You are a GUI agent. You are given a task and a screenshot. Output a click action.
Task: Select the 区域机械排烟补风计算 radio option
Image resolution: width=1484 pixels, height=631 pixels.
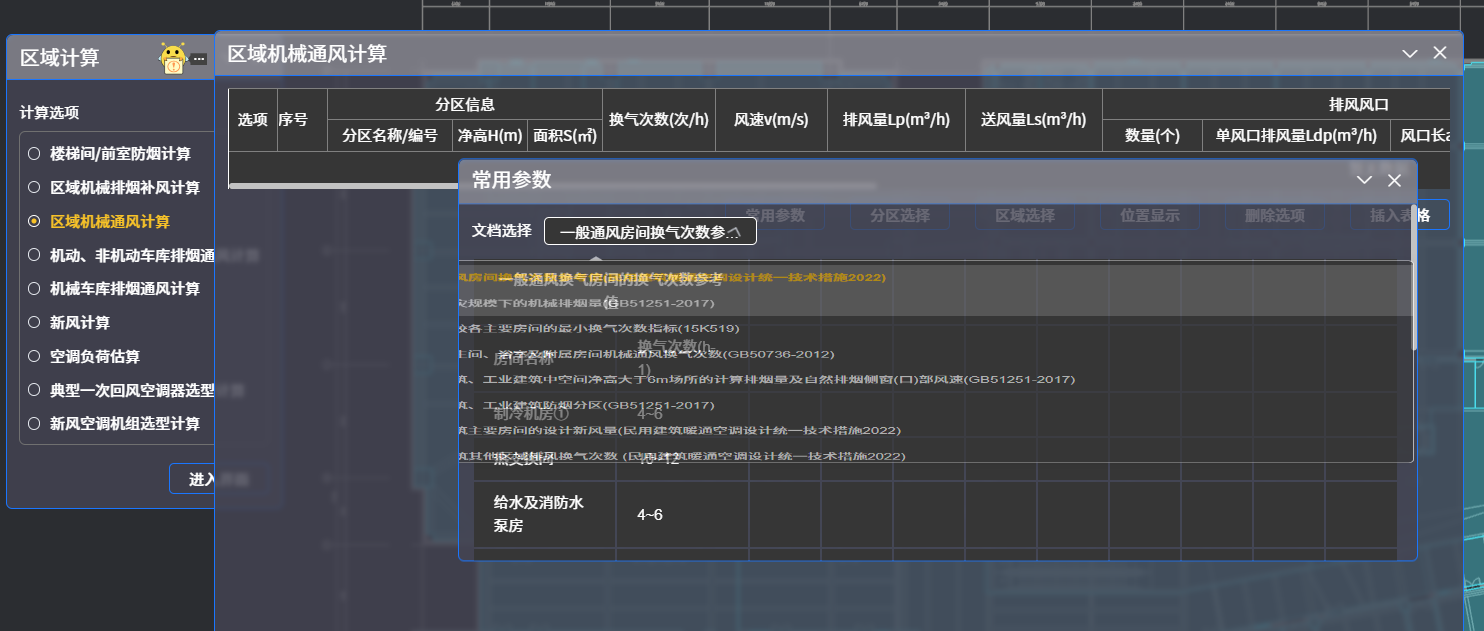(34, 188)
